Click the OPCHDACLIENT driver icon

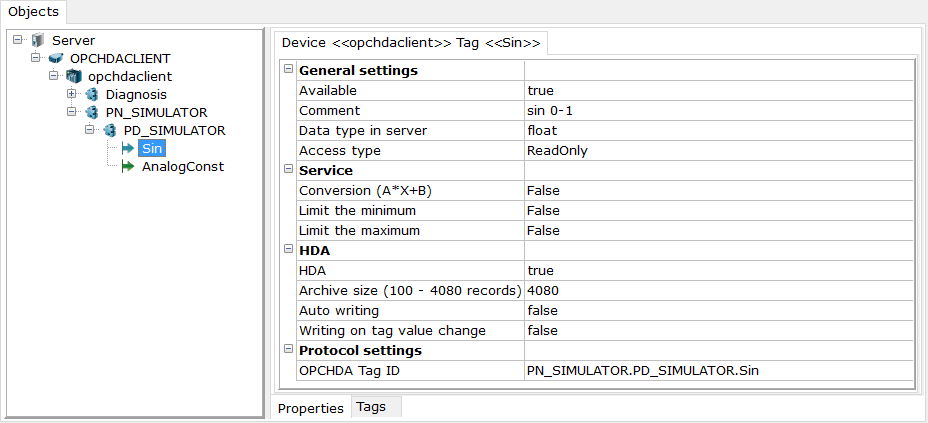(x=55, y=59)
